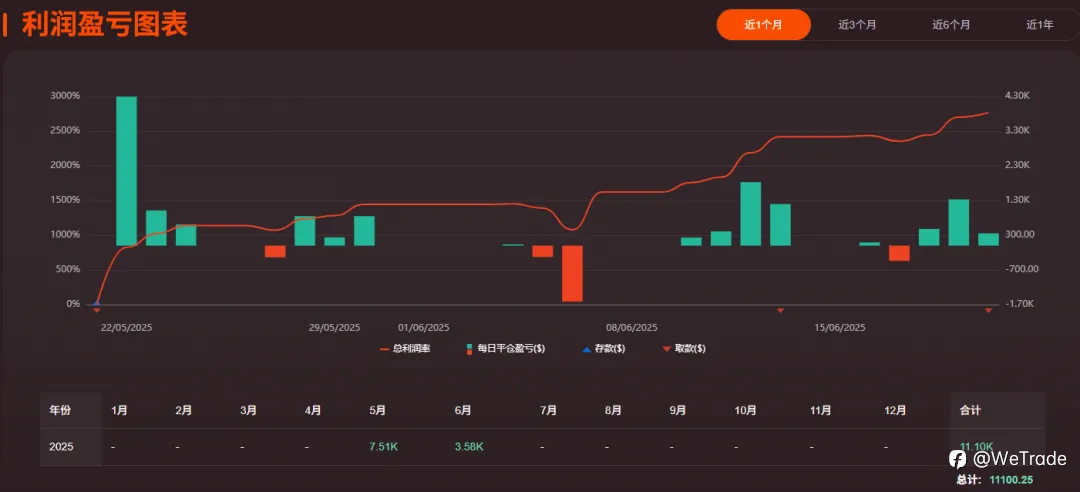Click the tallest green bar on 22/05/2025

tap(126, 171)
